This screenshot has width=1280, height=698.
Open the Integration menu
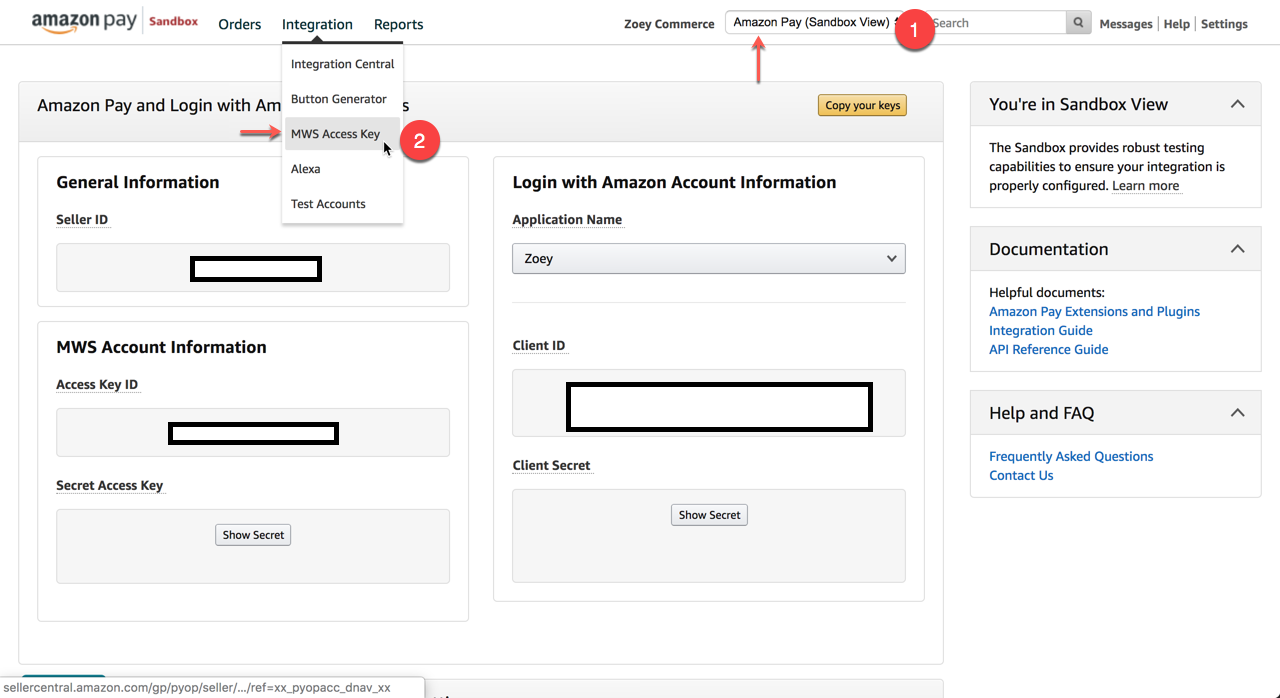click(x=317, y=24)
